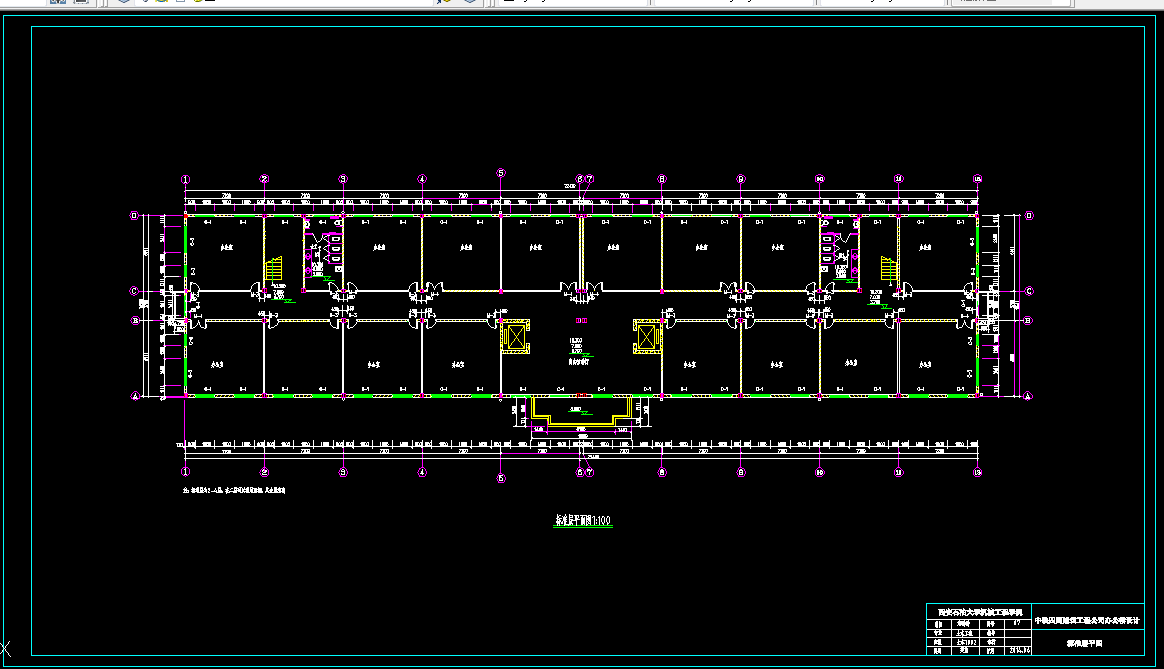Click lower grid bubble number 1
This screenshot has width=1164, height=669.
[186, 471]
